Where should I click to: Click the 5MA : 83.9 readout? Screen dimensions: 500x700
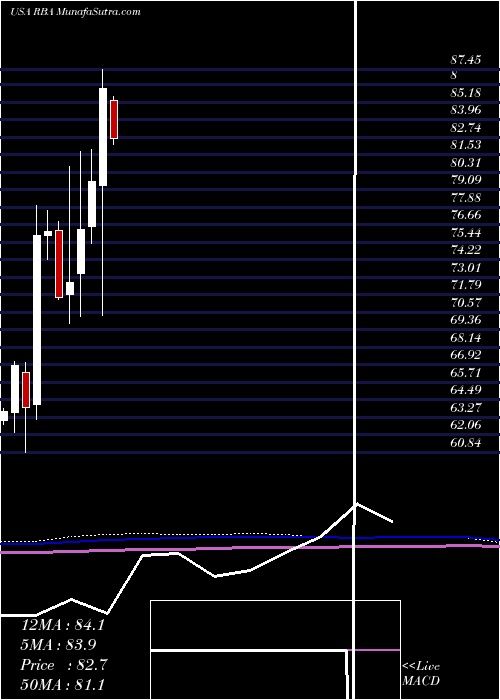pos(58,645)
